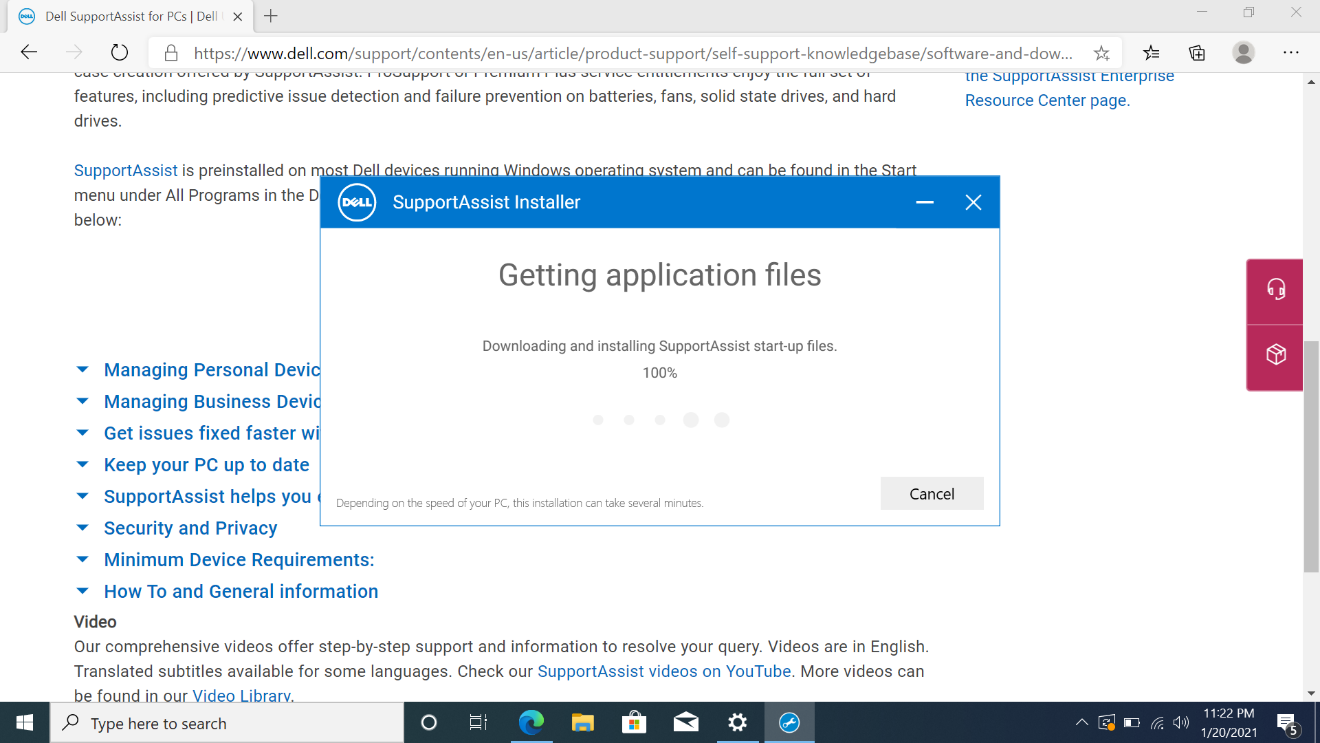This screenshot has width=1320, height=743.
Task: Close the Dell SupportAssist tab
Action: click(x=237, y=16)
